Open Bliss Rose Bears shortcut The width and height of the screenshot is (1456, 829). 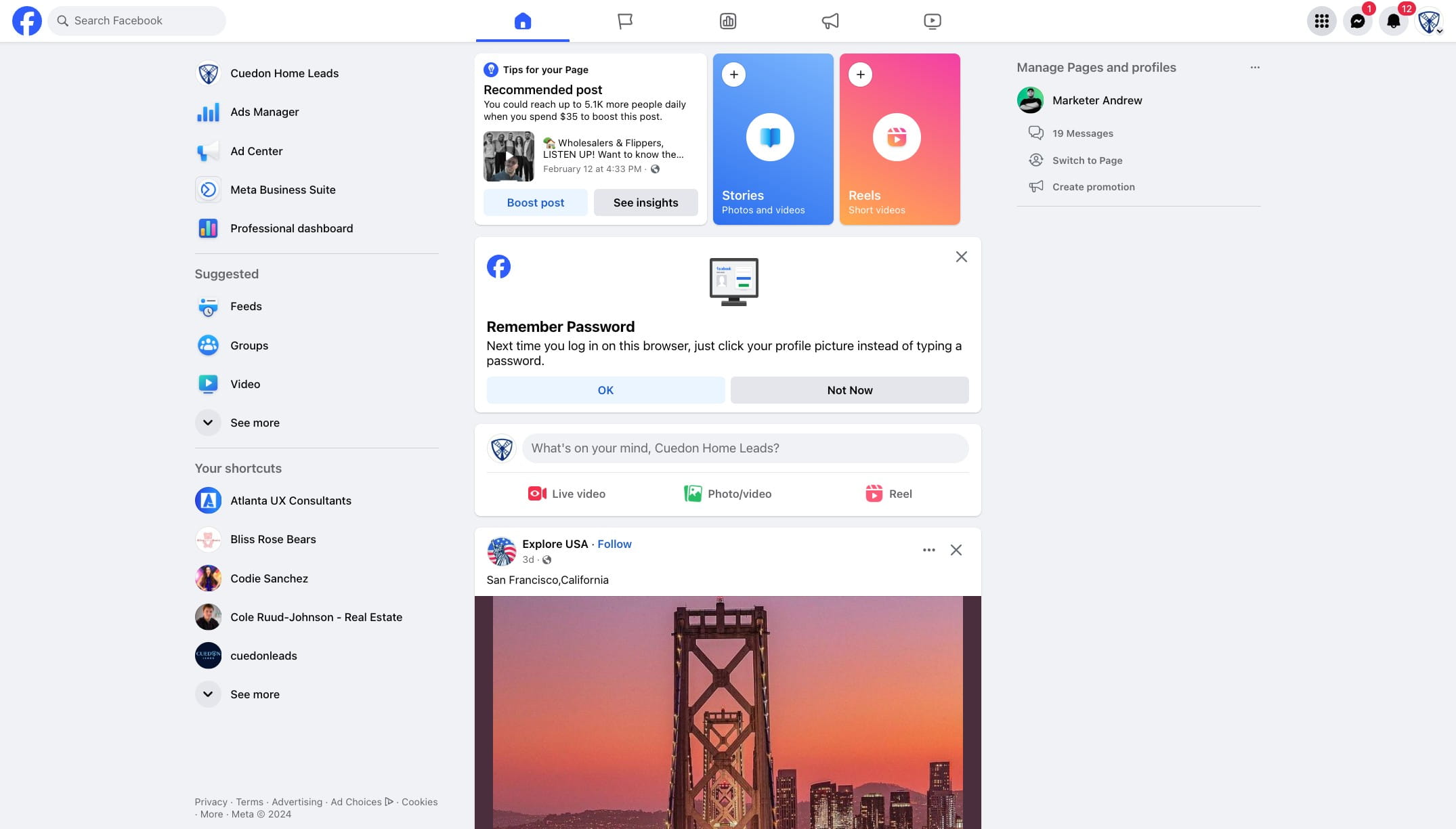pyautogui.click(x=316, y=539)
